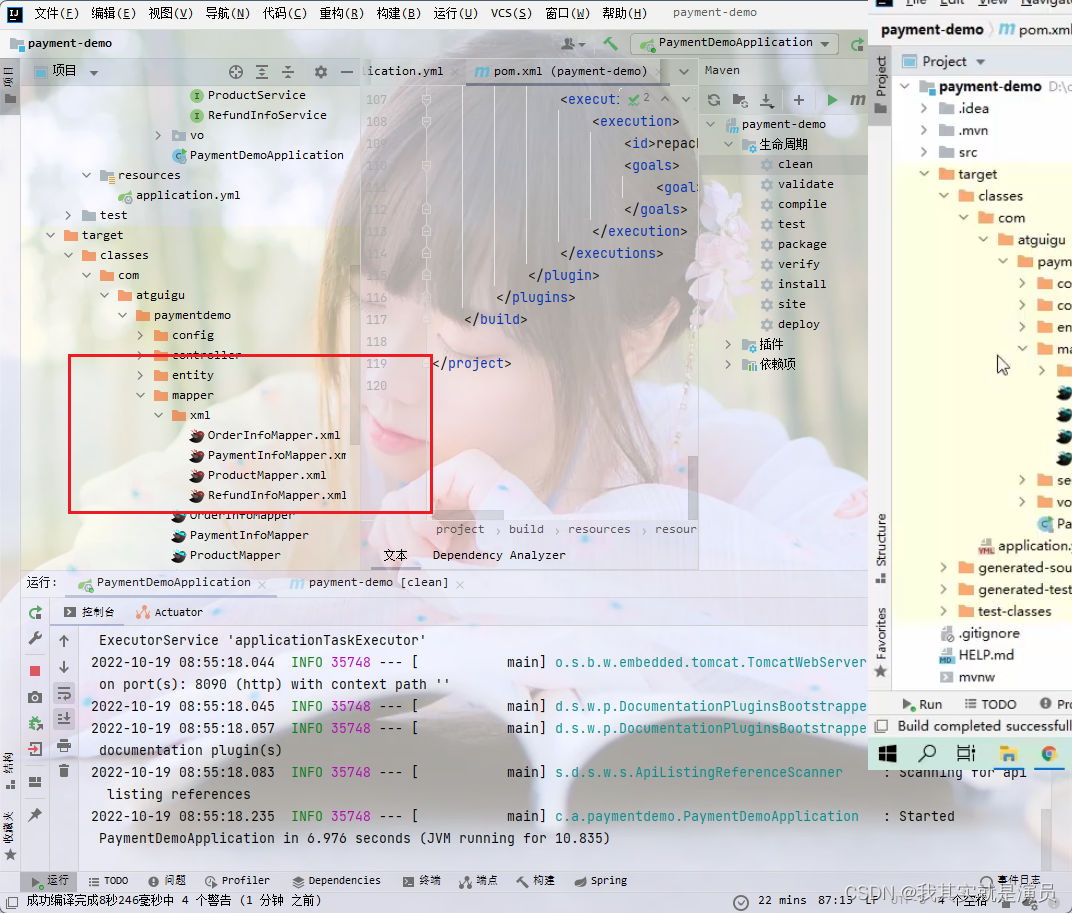
Task: Toggle scroll to end in console
Action: pos(64,718)
